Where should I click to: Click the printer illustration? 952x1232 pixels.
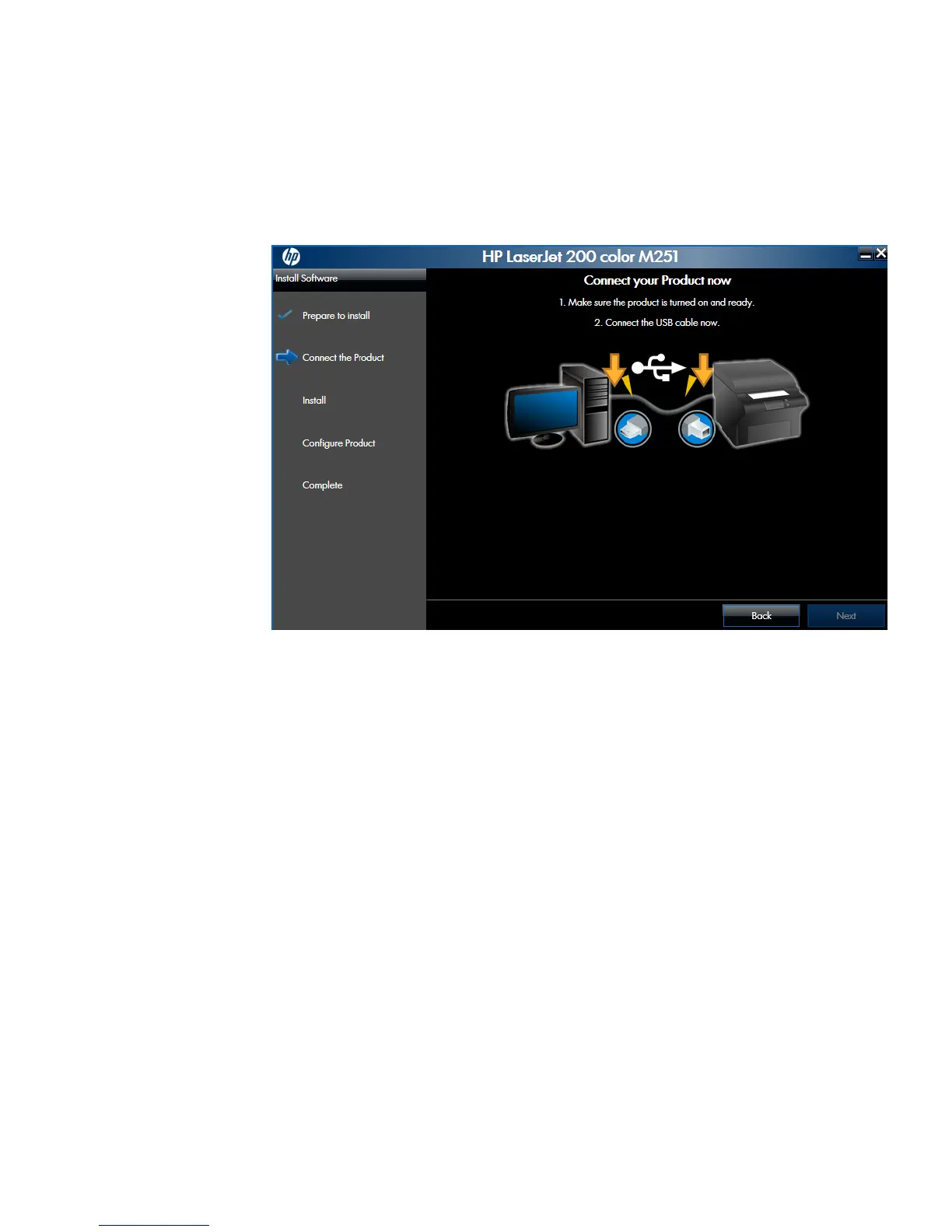761,402
